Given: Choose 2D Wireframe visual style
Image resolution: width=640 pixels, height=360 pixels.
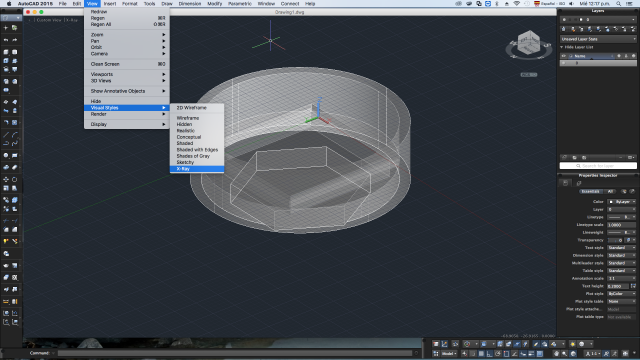Looking at the screenshot, I should 197,108.
